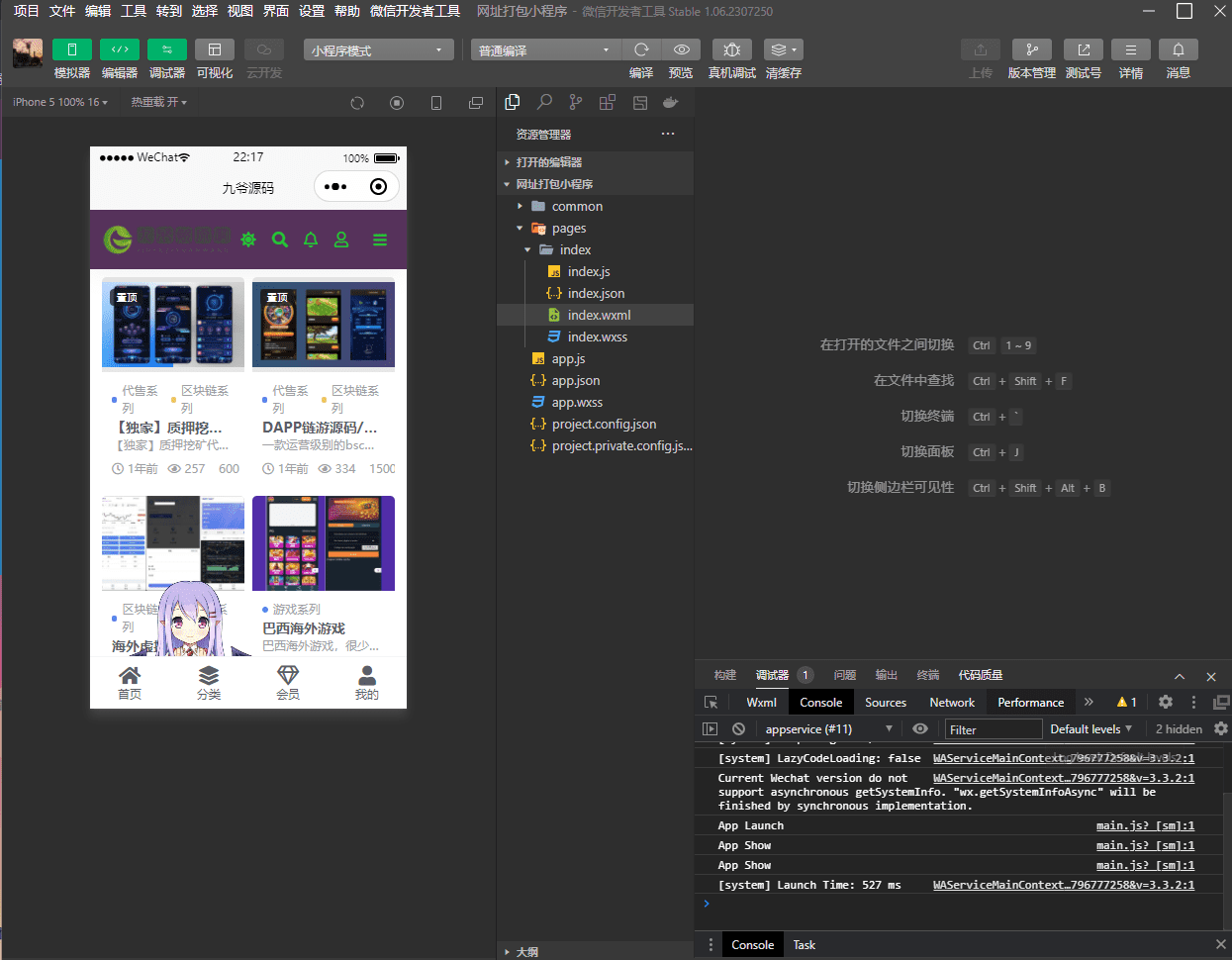The image size is (1232, 960).
Task: Open the 小程序模式 mode dropdown
Action: [378, 50]
